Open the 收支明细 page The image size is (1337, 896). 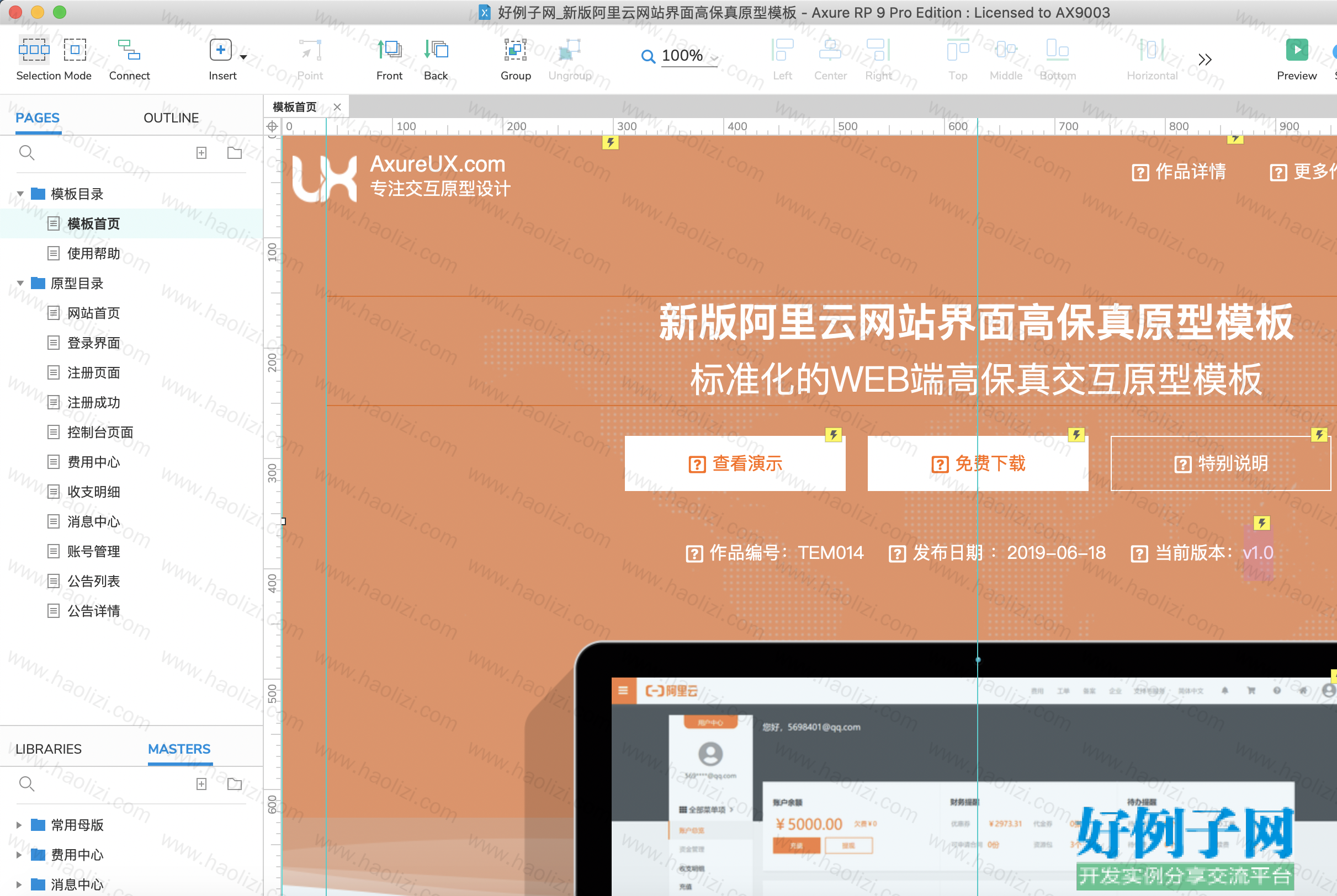[x=93, y=492]
